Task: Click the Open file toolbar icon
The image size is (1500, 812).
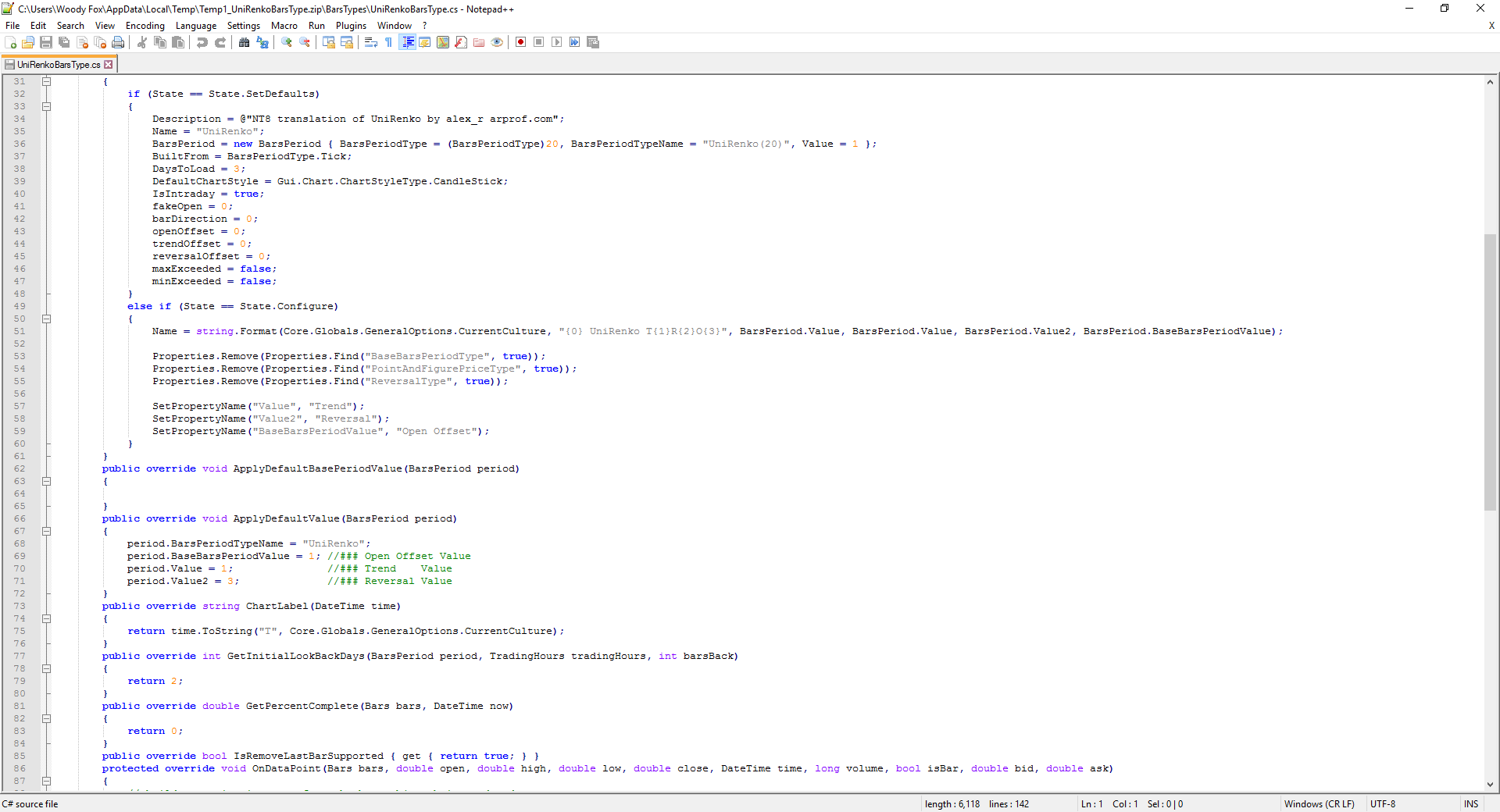Action: point(28,42)
